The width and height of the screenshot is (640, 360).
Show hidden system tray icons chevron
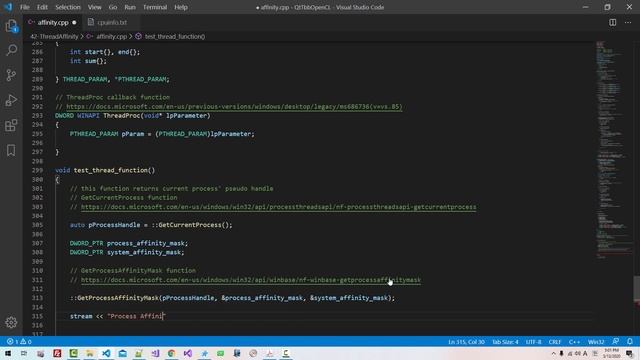(553, 353)
